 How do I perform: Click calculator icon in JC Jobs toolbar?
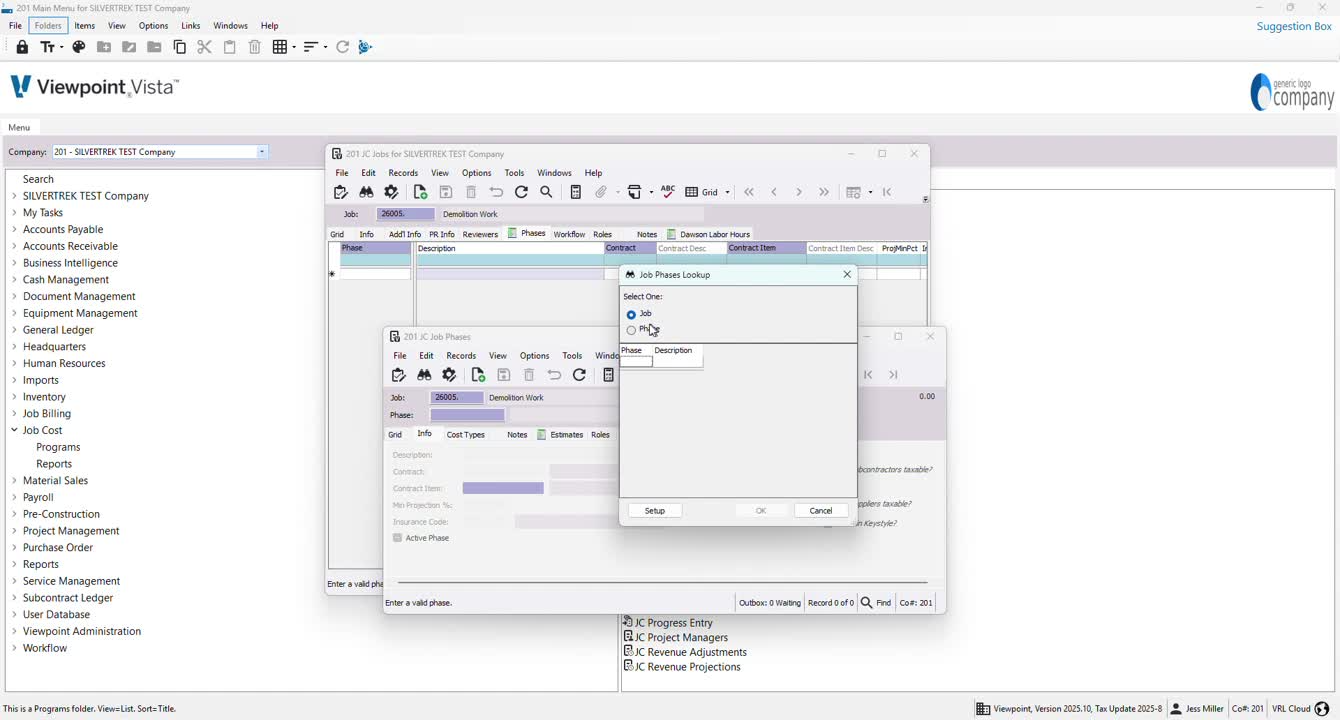pos(575,192)
